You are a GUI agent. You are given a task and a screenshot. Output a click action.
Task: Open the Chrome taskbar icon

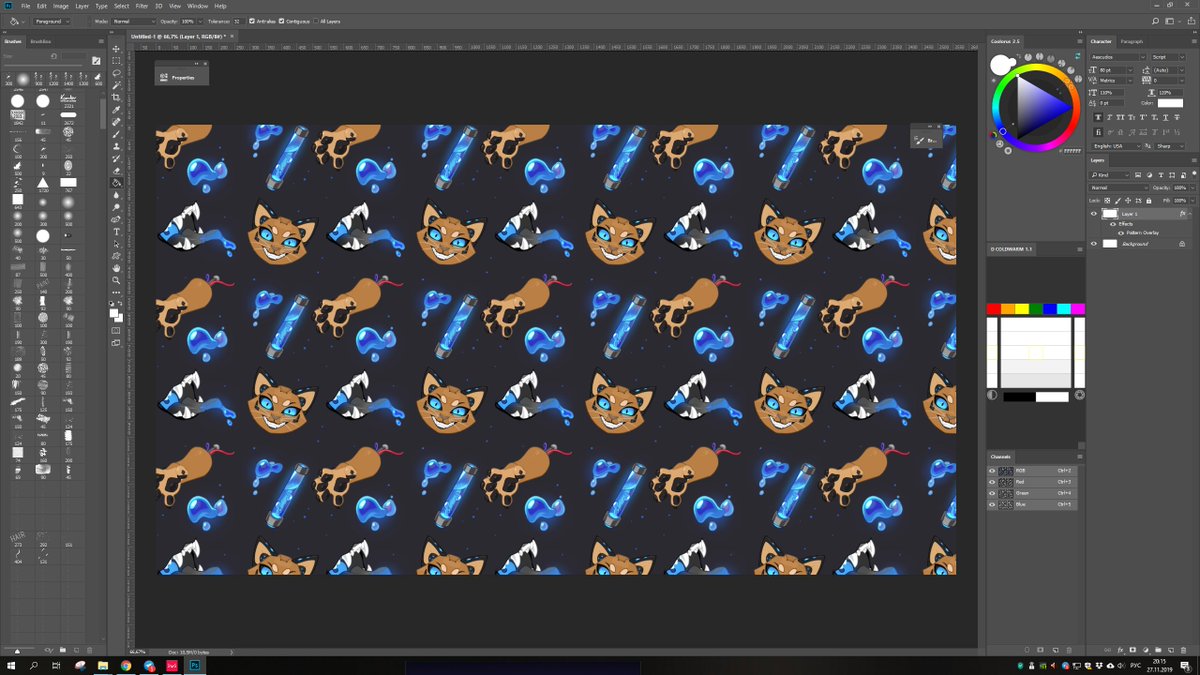click(126, 665)
